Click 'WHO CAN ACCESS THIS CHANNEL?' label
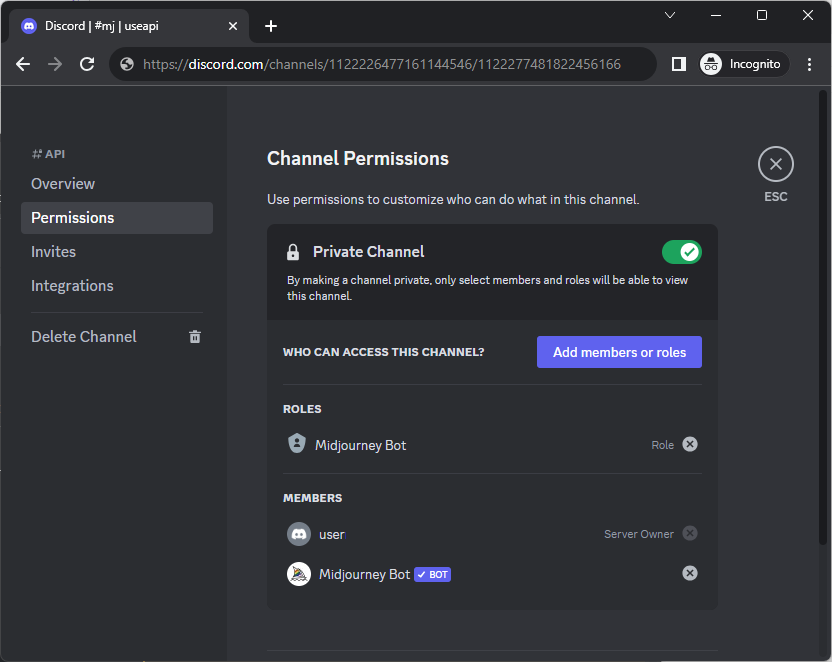 pos(383,352)
